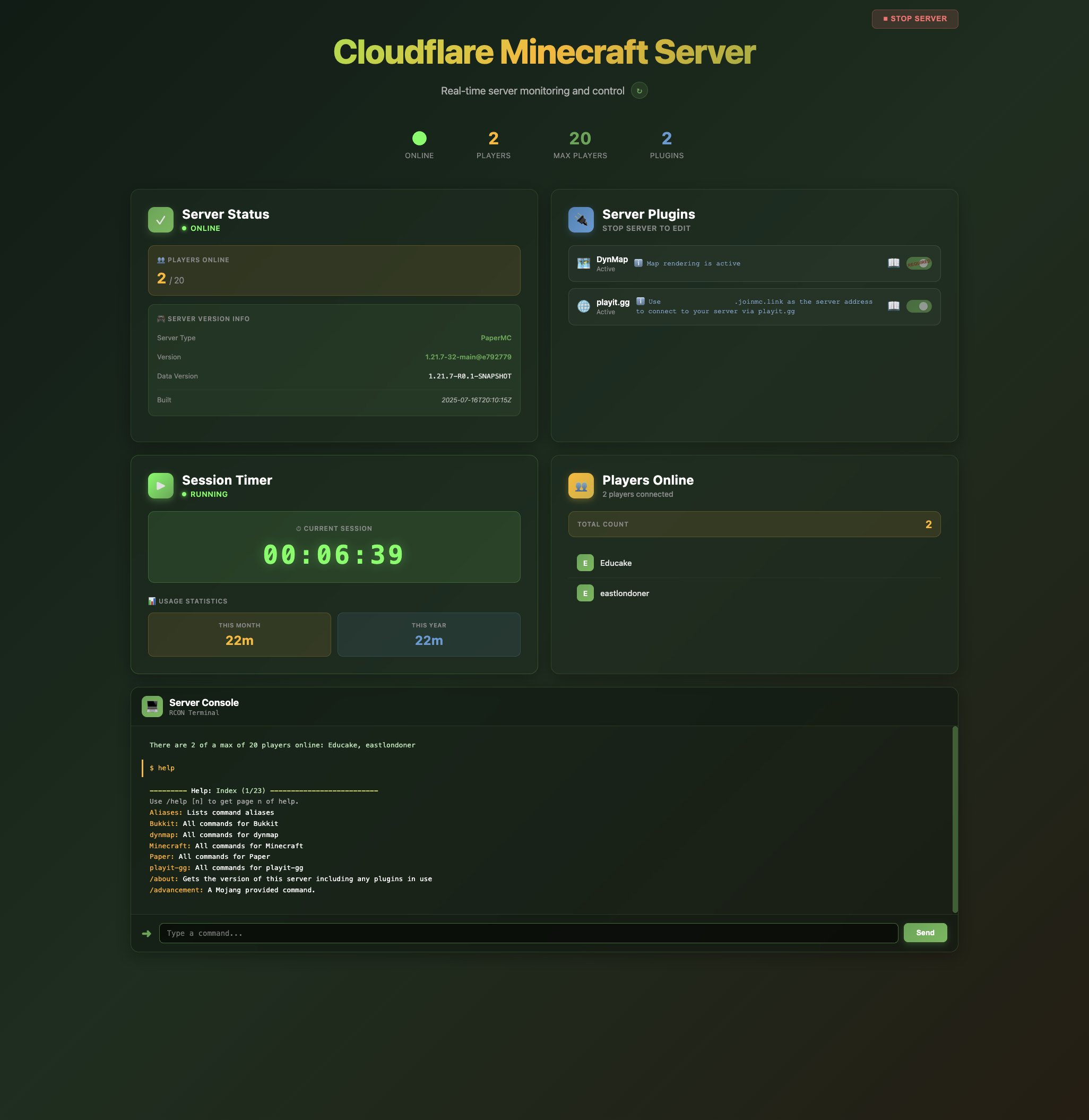Click the Server Status checkmark icon
The image size is (1089, 1120).
pos(161,220)
